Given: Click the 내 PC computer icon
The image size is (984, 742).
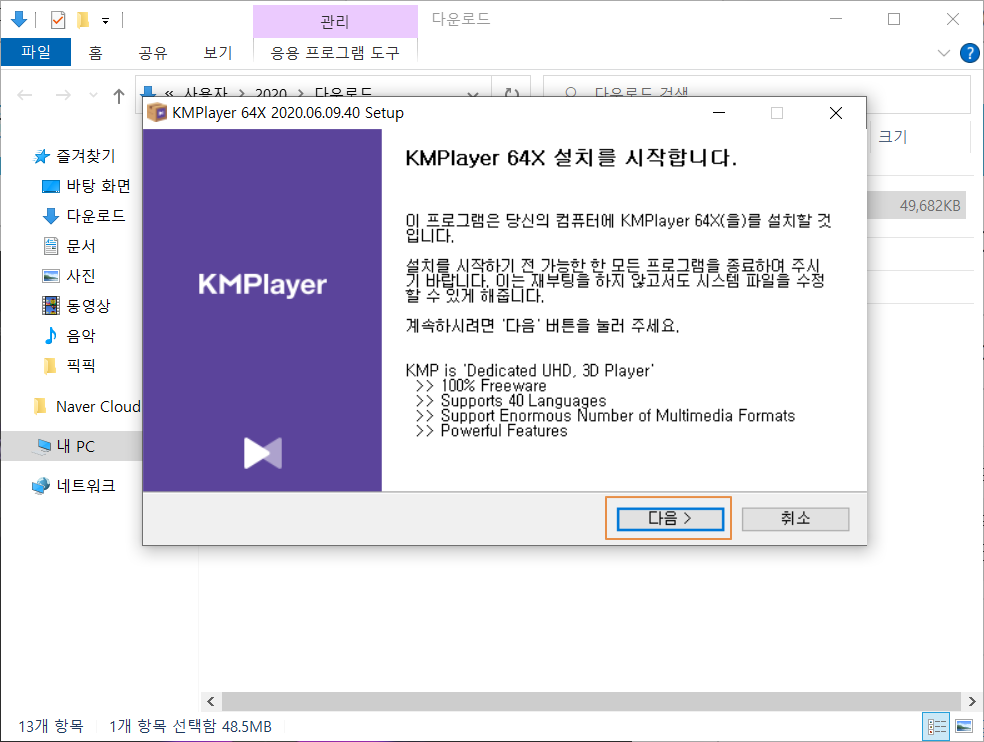Looking at the screenshot, I should coord(43,446).
